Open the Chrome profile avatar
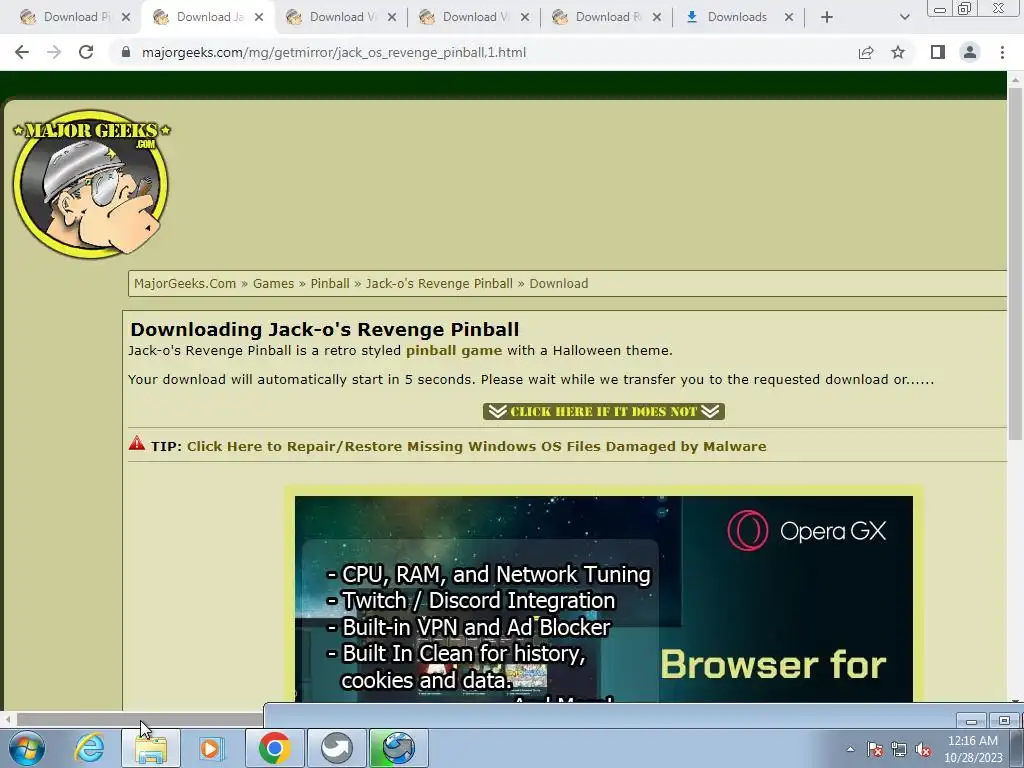The width and height of the screenshot is (1024, 768). [970, 52]
